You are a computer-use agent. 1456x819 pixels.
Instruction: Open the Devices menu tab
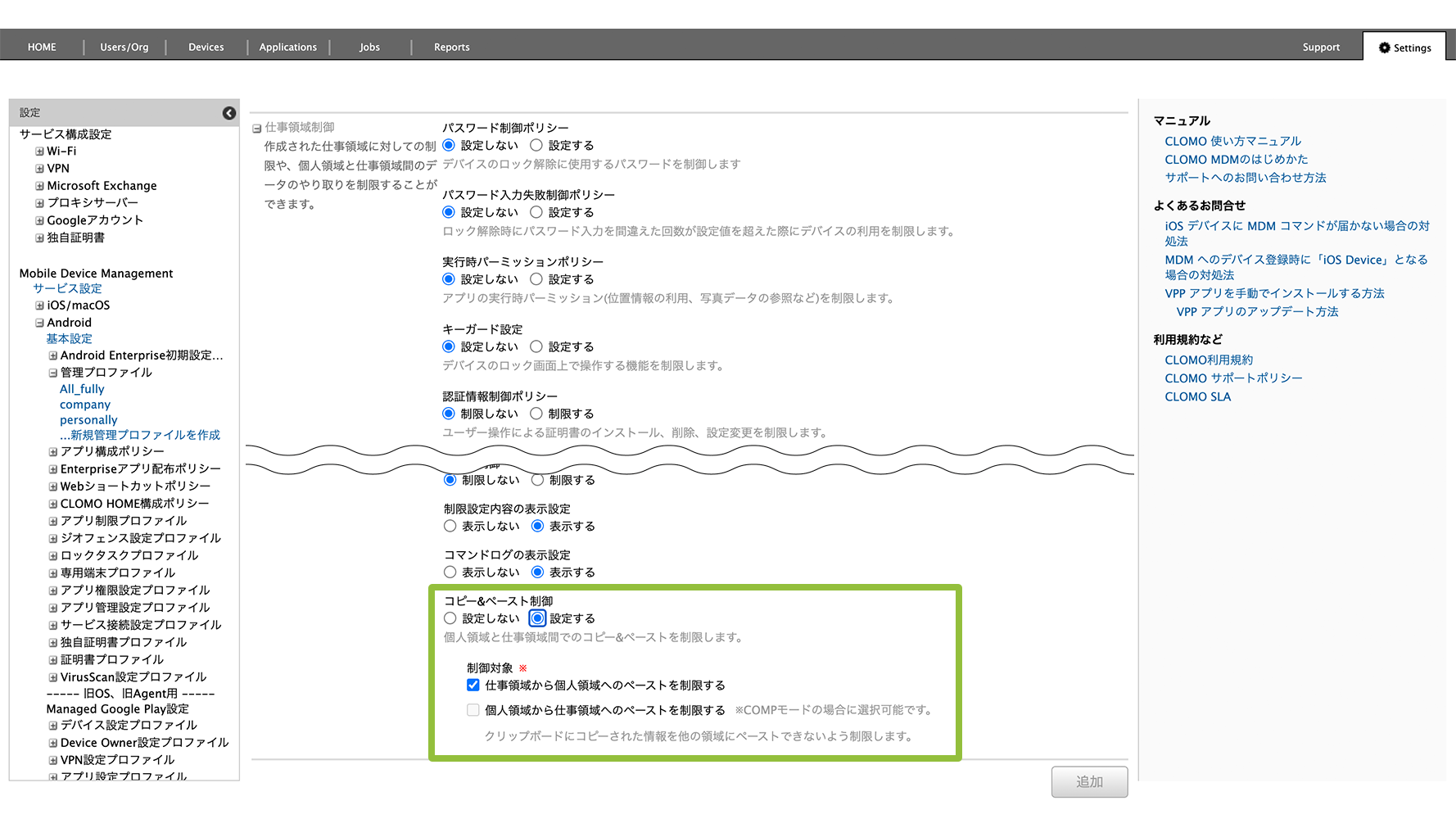[x=206, y=48]
